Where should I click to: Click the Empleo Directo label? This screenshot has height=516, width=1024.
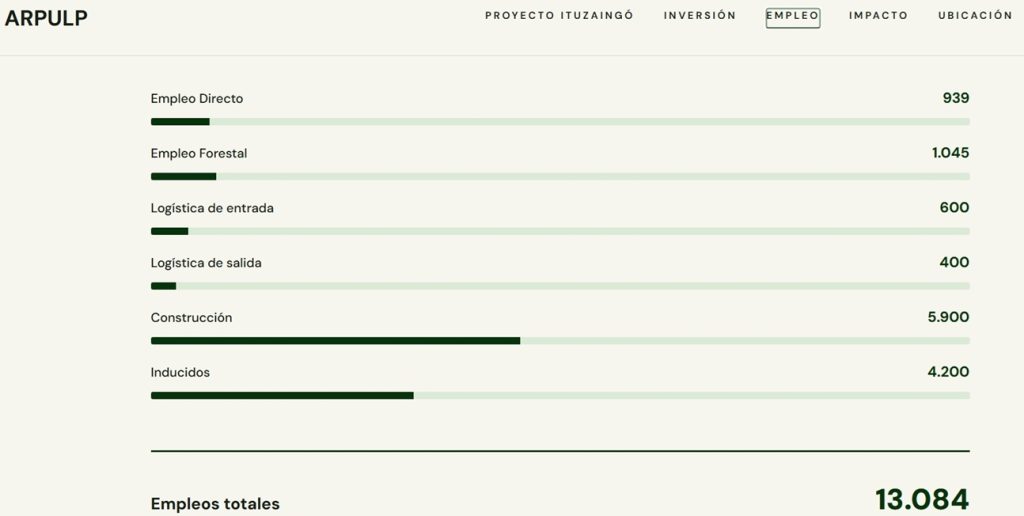(x=197, y=99)
